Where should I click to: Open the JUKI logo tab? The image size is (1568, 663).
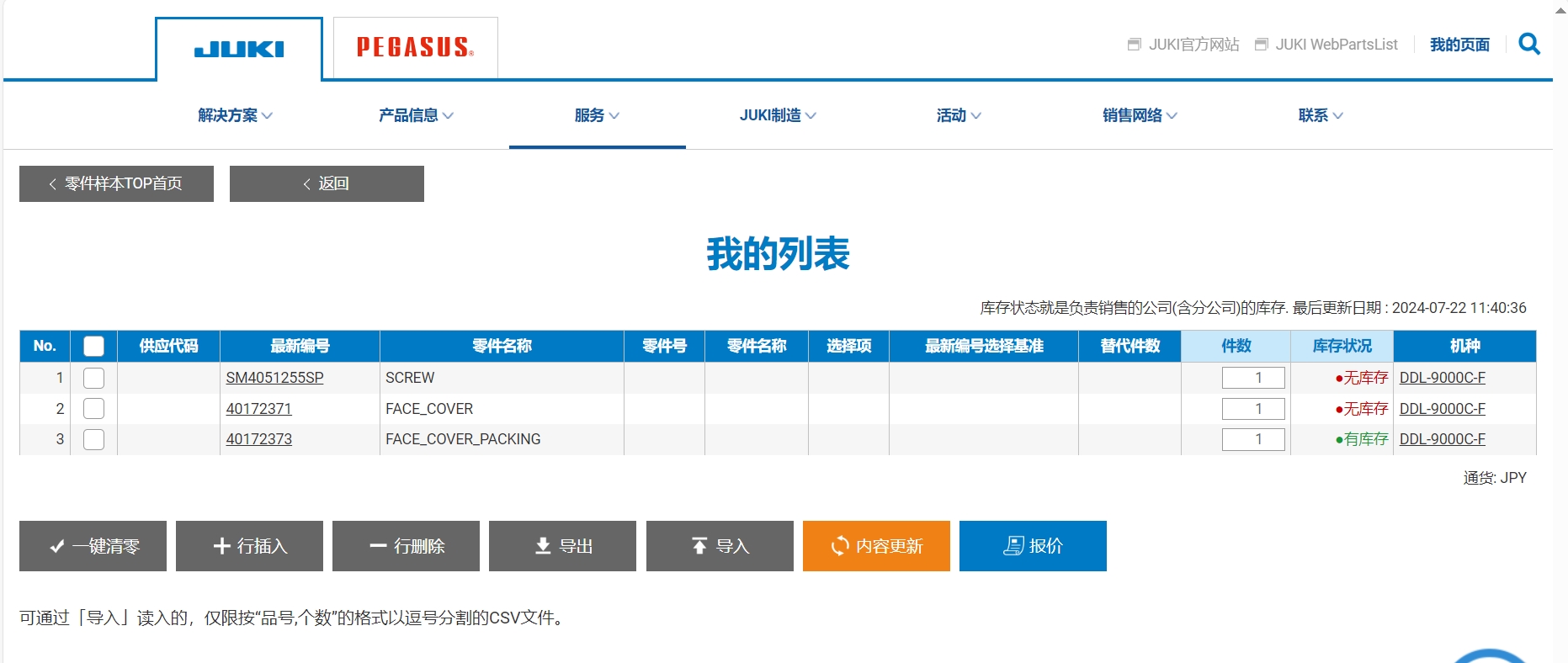[239, 50]
